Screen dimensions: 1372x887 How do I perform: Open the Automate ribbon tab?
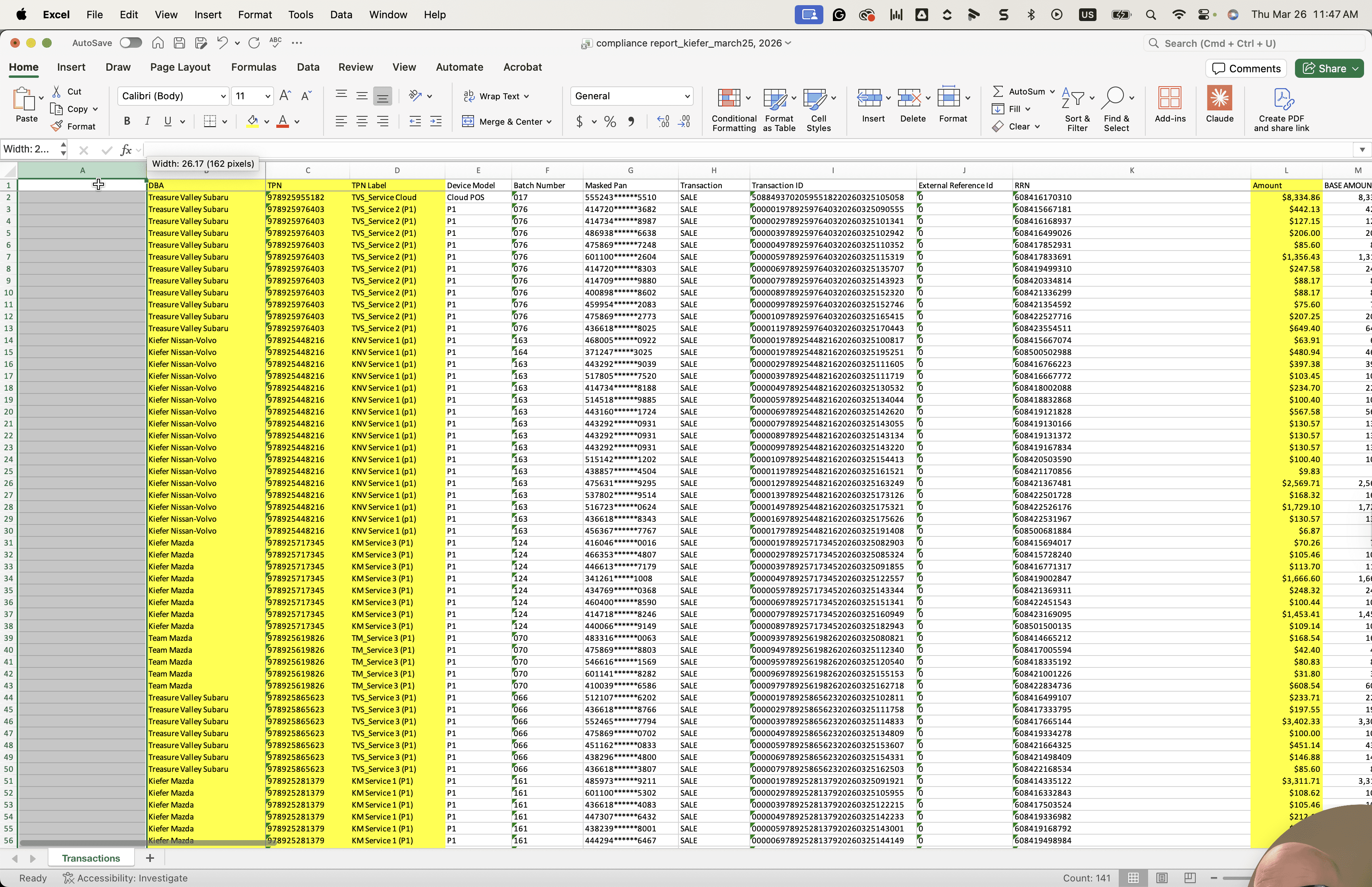tap(459, 67)
